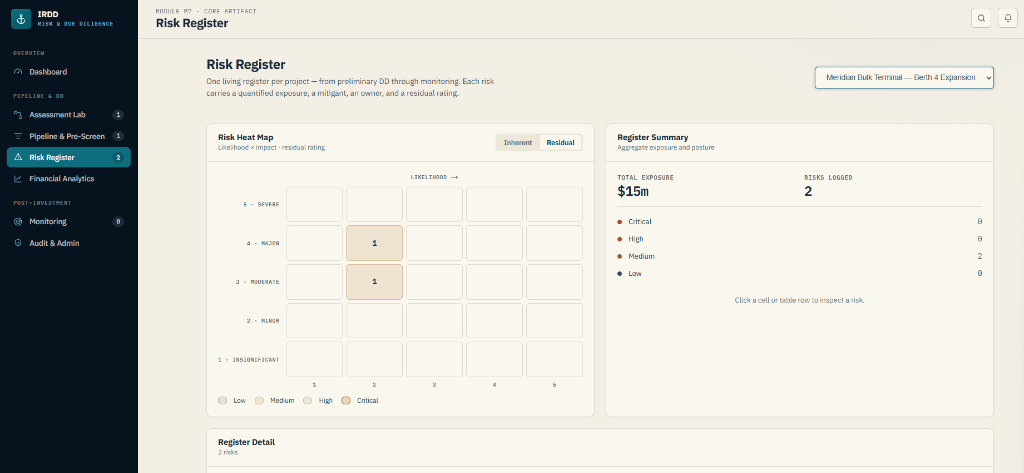1024x473 pixels.
Task: Open the Meridian Bulk Terminal project dropdown
Action: [904, 77]
